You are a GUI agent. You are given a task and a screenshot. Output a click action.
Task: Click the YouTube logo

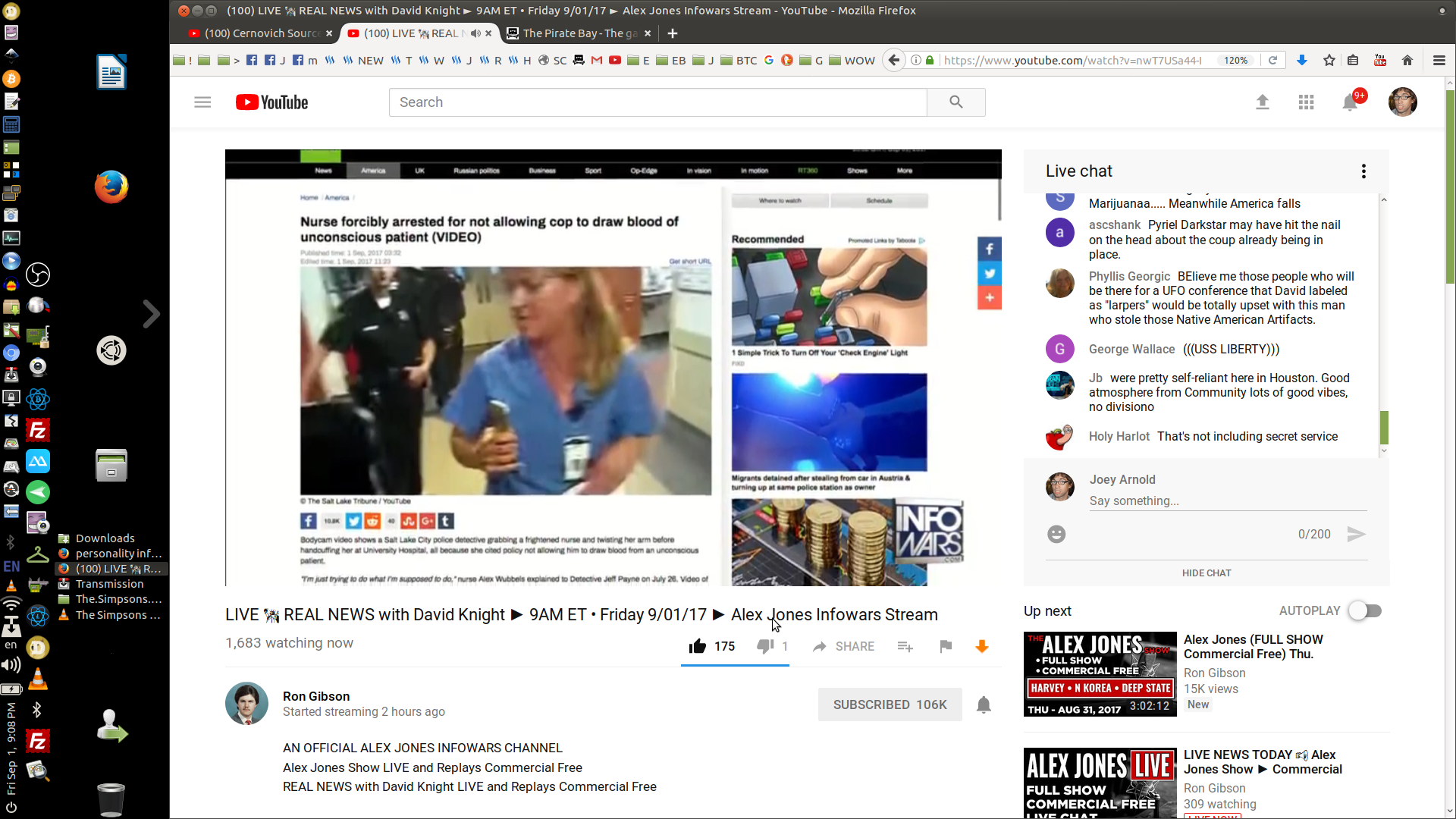271,102
